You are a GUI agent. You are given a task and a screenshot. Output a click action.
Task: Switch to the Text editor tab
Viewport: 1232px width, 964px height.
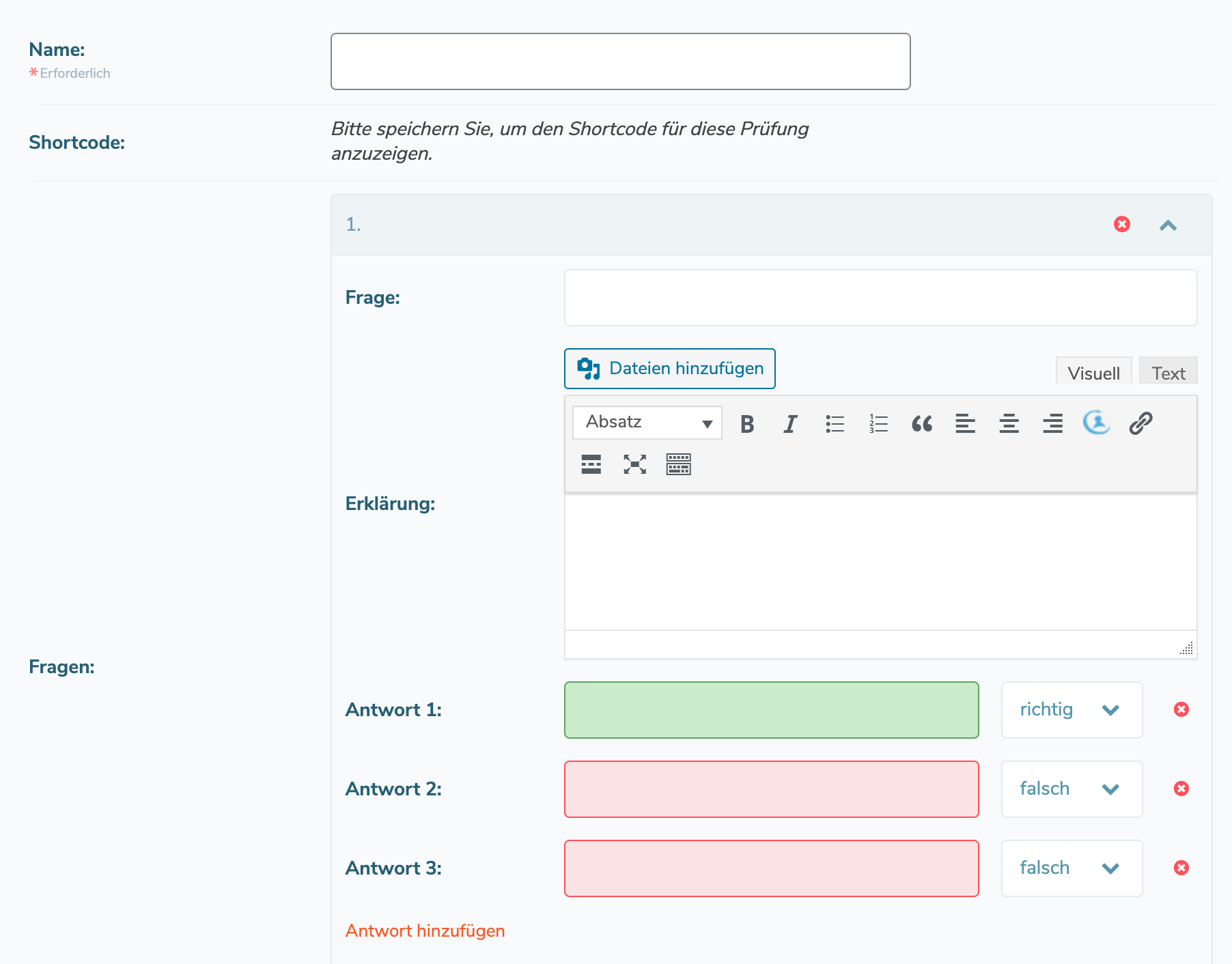1168,373
